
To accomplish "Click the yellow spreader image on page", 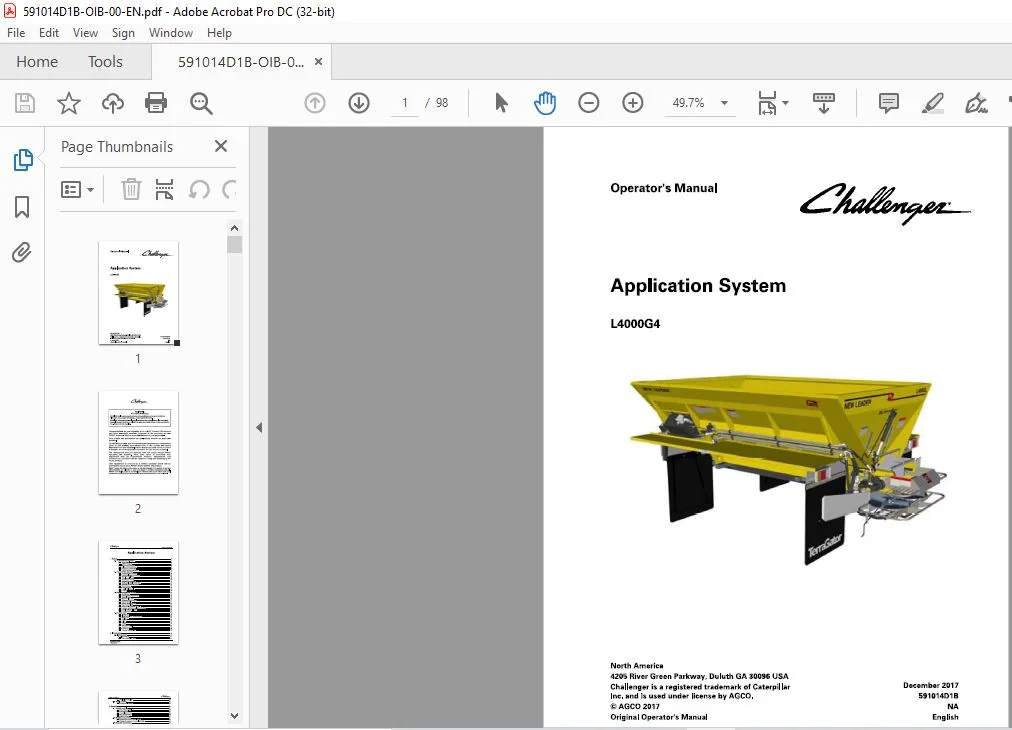I will click(x=787, y=468).
